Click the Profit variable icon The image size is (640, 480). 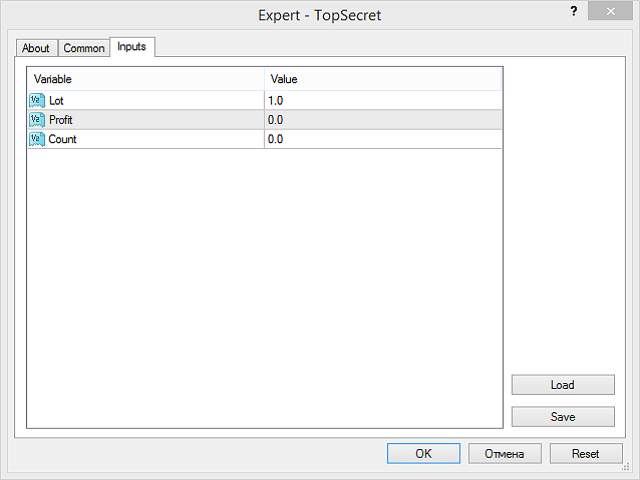(37, 120)
